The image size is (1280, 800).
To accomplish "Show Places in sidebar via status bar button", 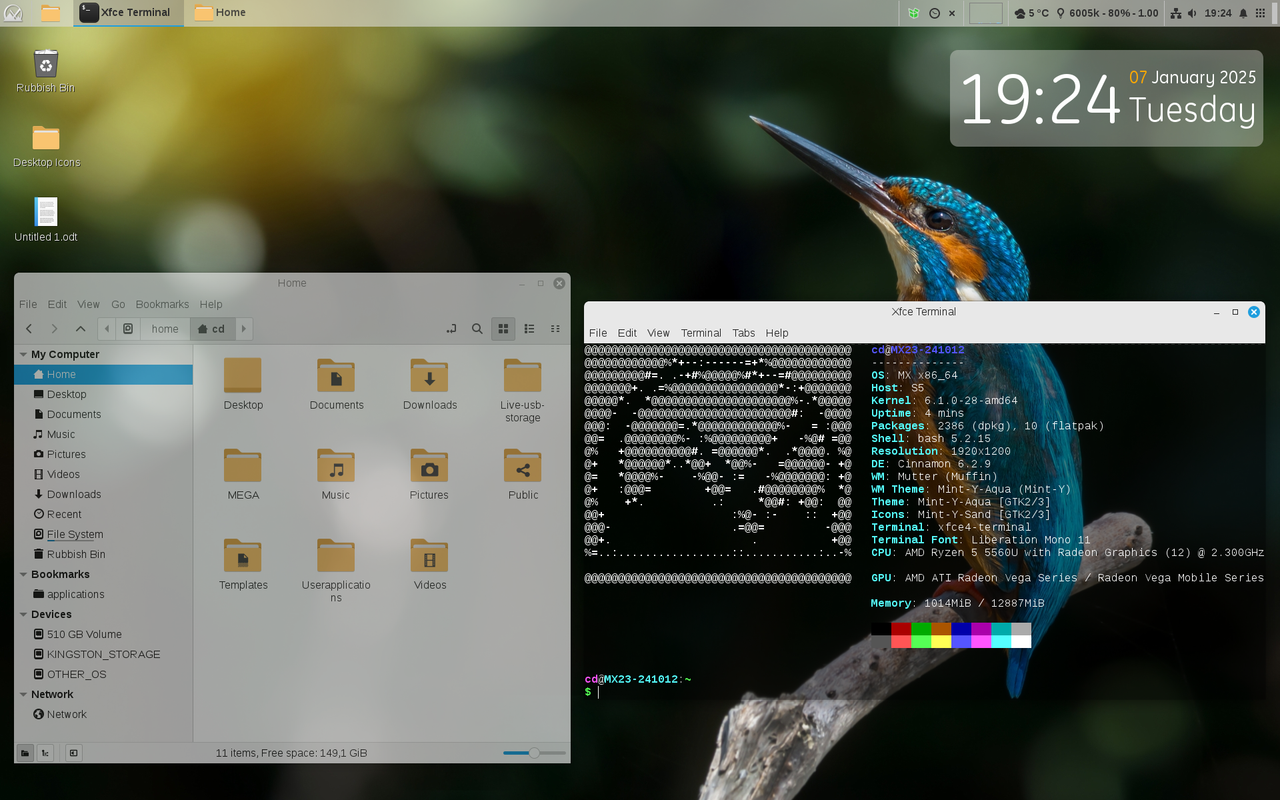I will (x=25, y=753).
